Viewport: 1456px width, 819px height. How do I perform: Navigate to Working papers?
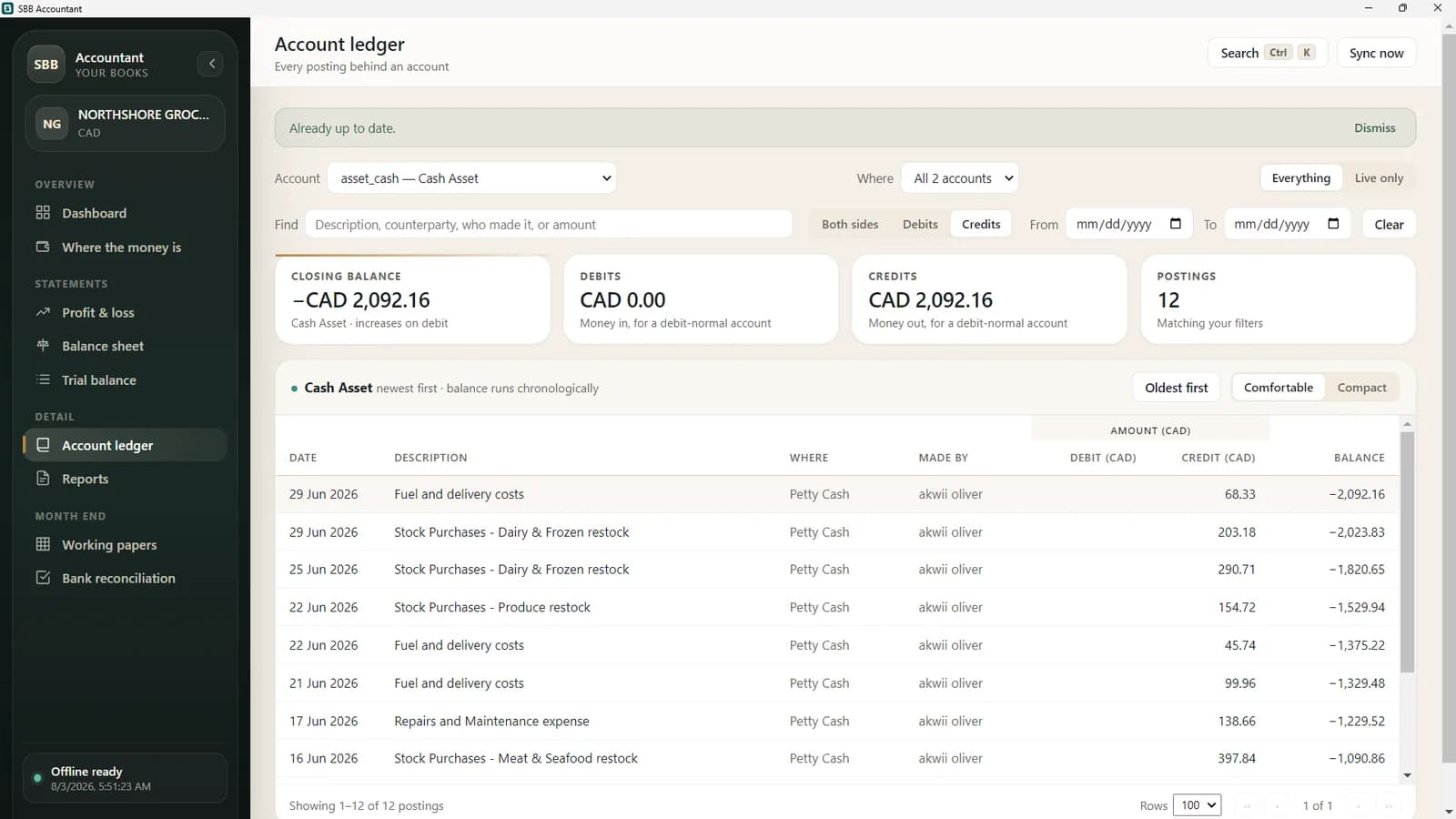126,544
